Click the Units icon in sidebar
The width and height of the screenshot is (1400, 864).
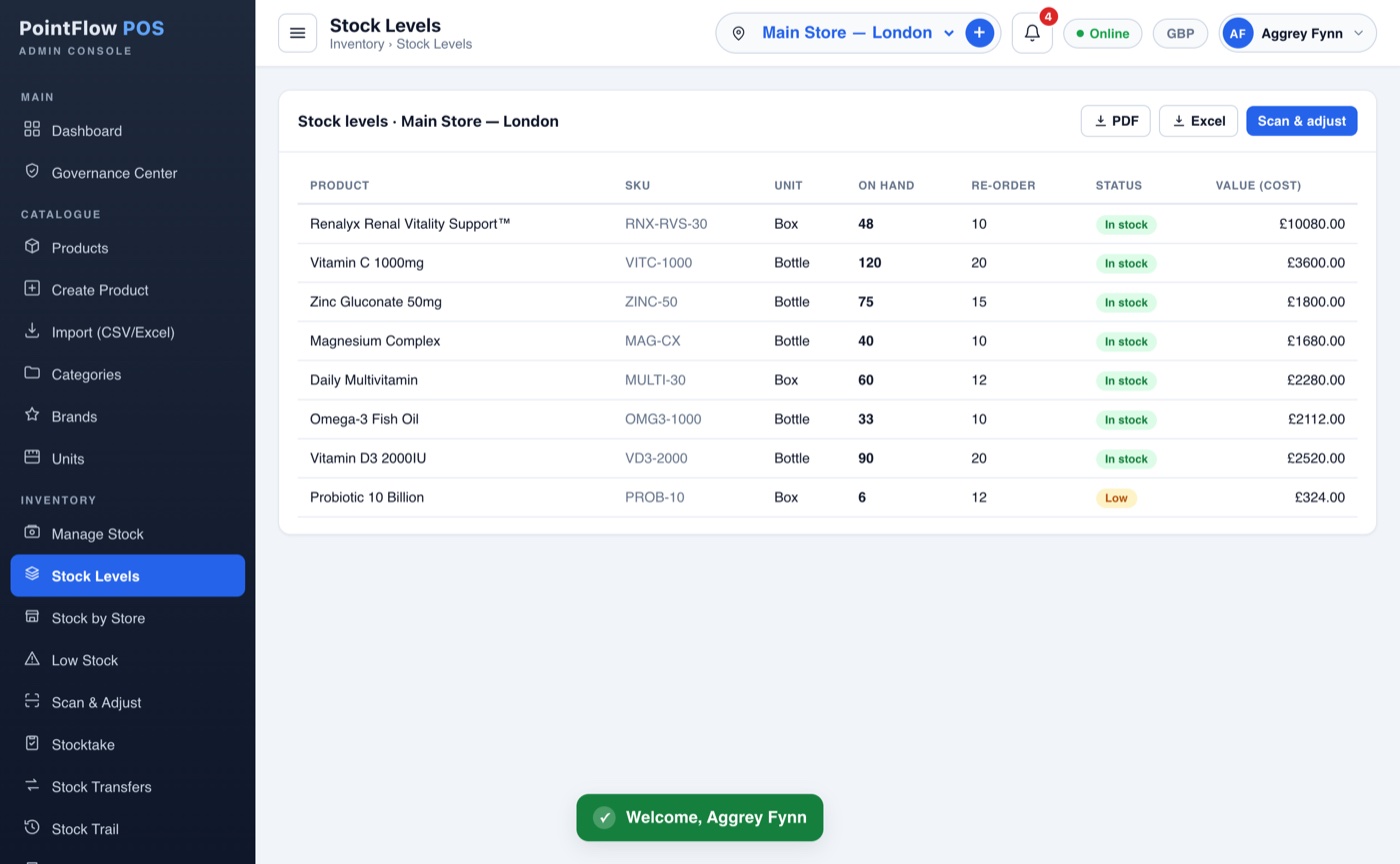tap(32, 456)
